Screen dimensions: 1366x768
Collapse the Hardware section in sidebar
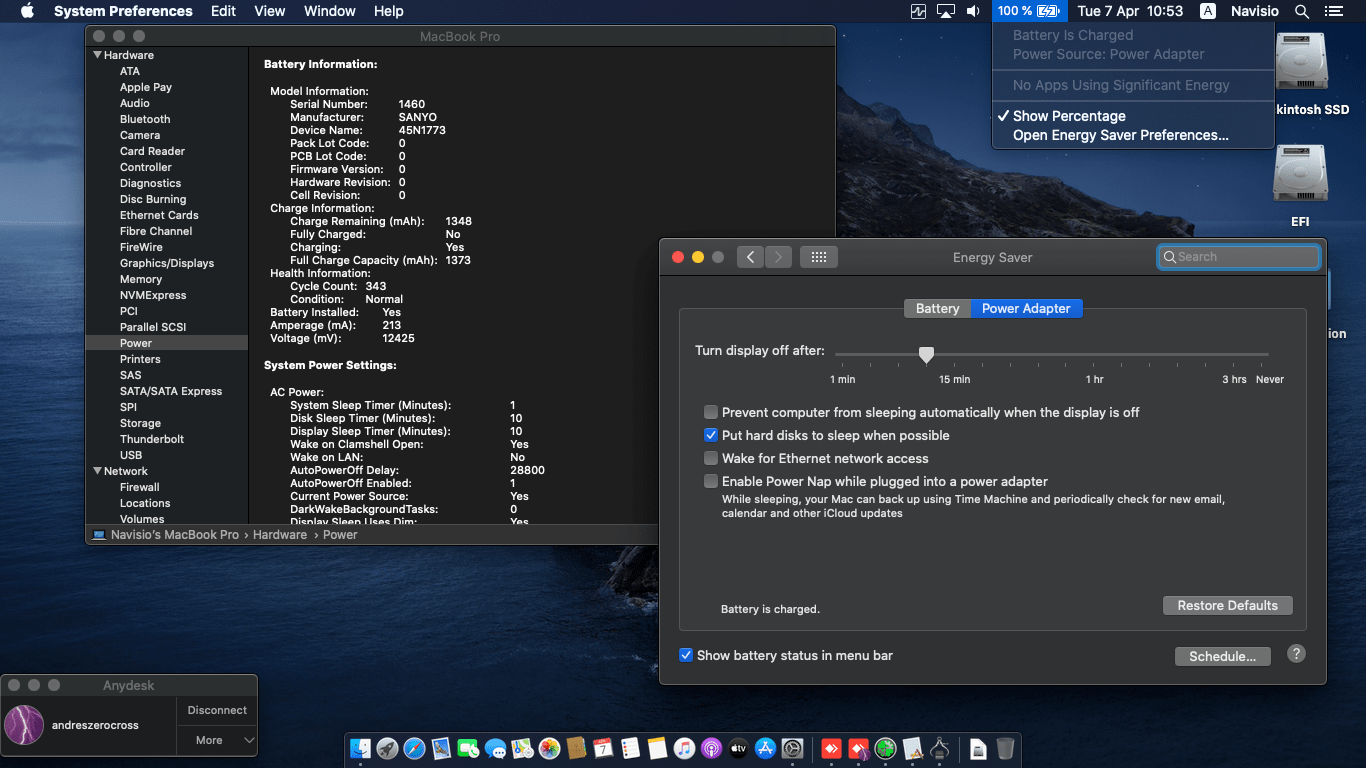[x=98, y=55]
